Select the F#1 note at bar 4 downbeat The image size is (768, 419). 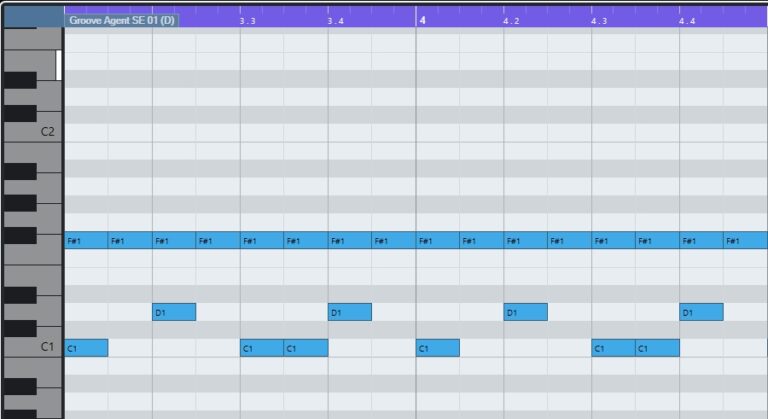(x=438, y=240)
